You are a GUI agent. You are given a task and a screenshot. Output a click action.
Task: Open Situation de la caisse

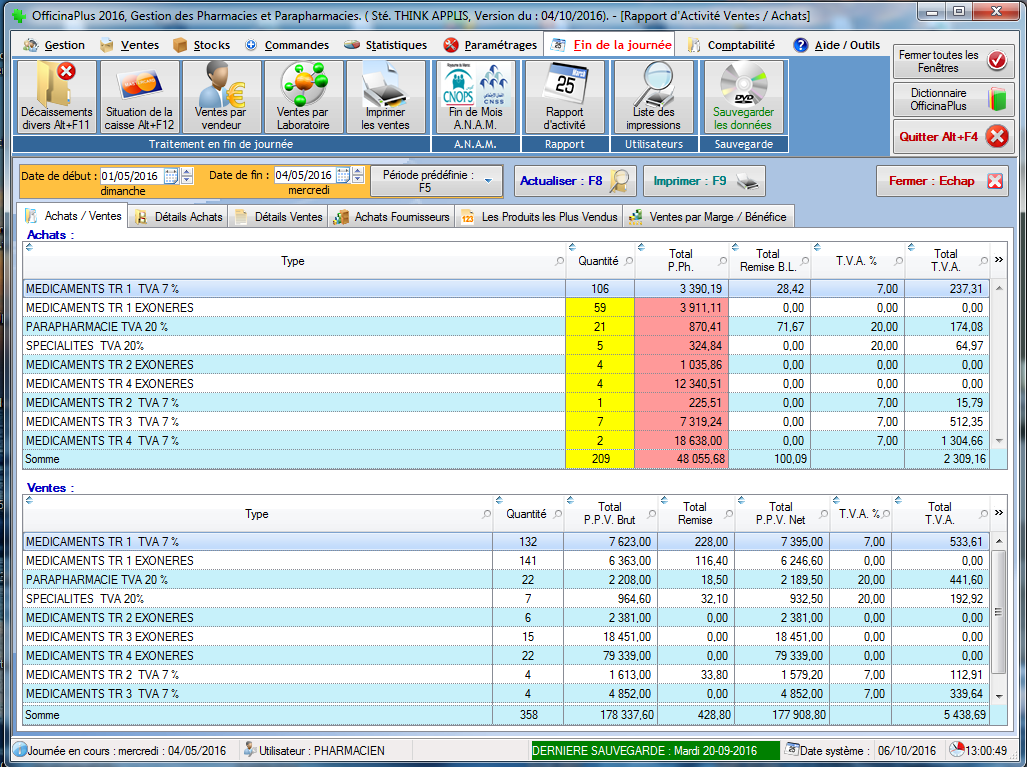click(139, 96)
